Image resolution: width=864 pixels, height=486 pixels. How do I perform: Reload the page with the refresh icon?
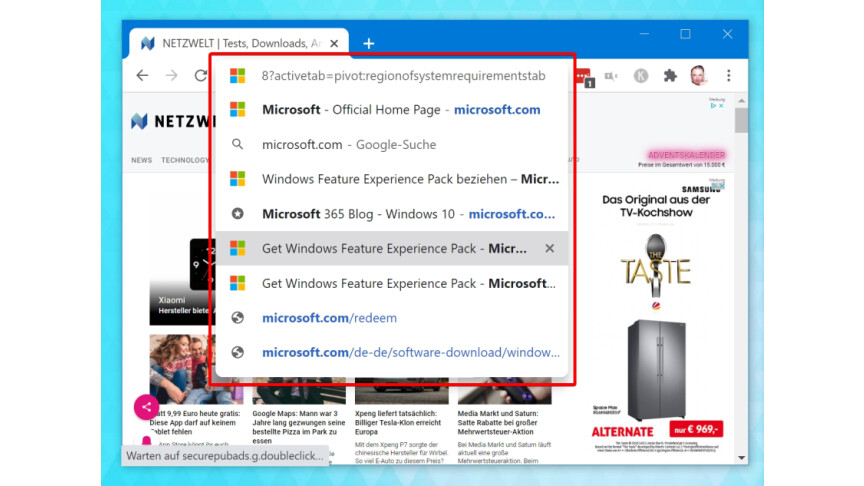tap(201, 75)
